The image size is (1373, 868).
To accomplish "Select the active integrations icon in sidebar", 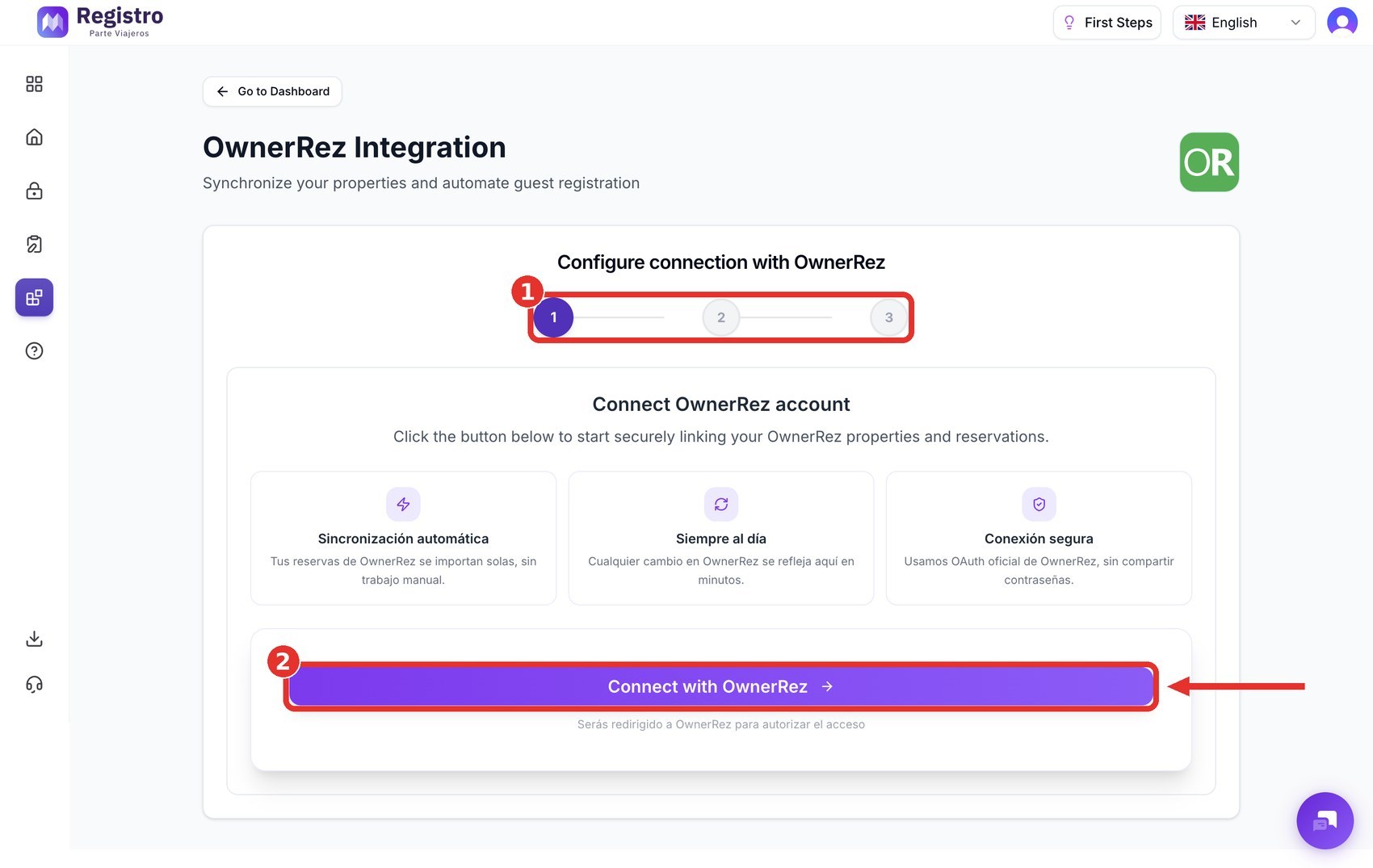I will tap(34, 297).
